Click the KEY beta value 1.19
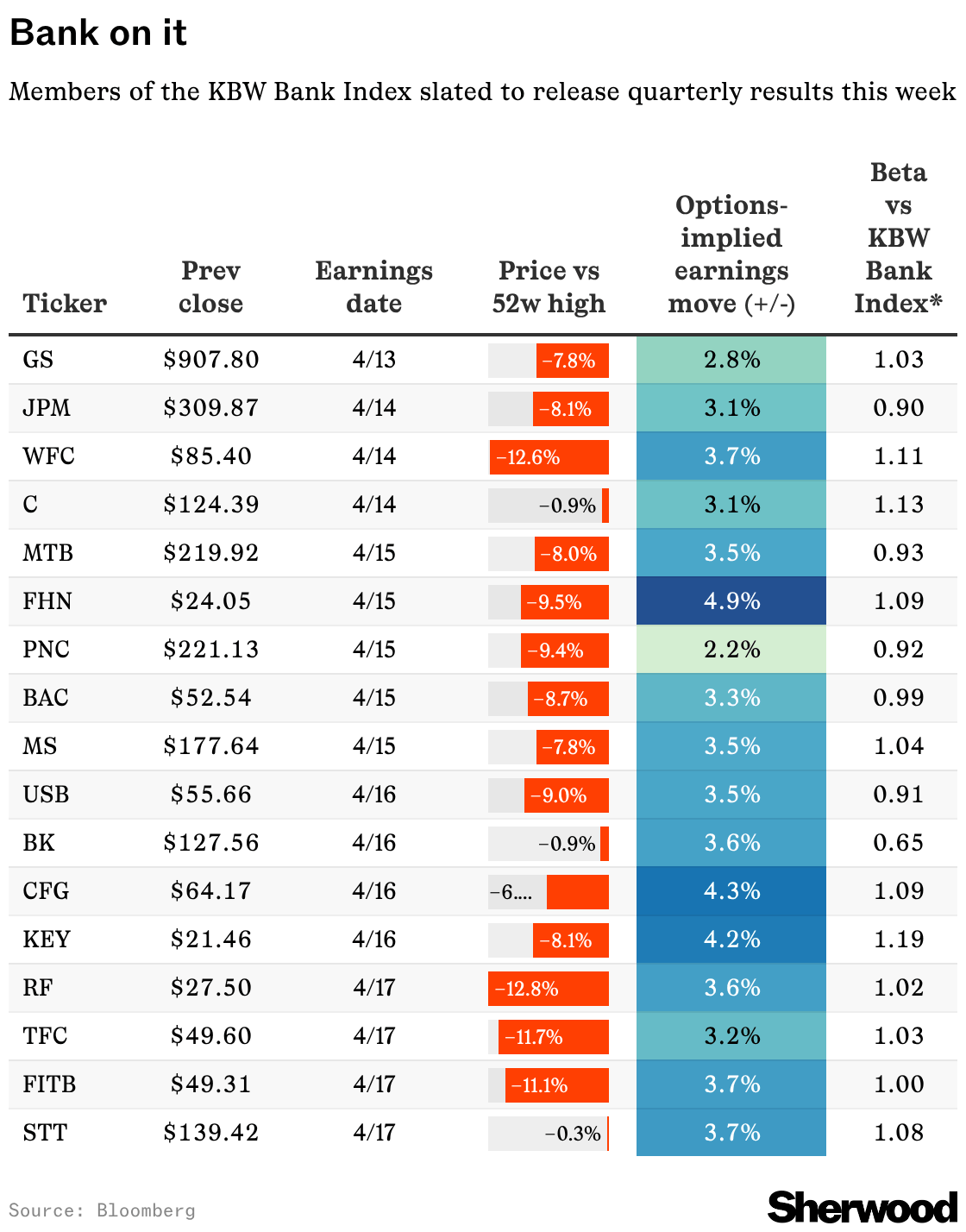 click(x=898, y=940)
